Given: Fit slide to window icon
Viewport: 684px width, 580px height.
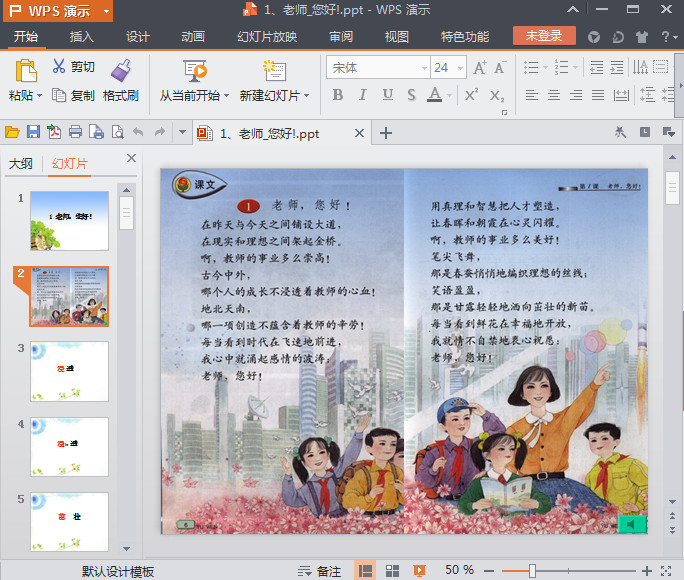Looking at the screenshot, I should [666, 570].
